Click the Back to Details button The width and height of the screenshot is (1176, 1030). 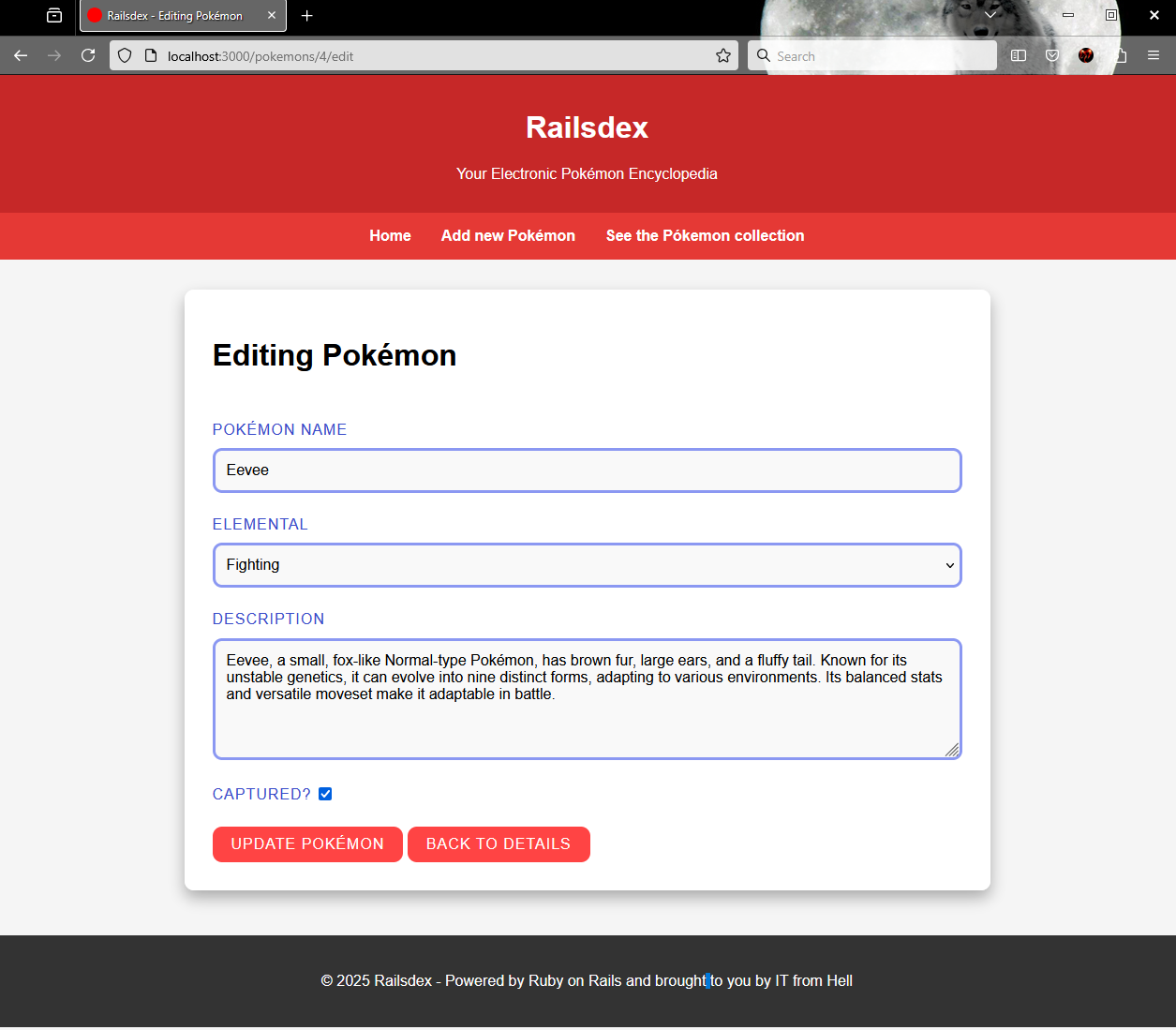click(x=499, y=844)
